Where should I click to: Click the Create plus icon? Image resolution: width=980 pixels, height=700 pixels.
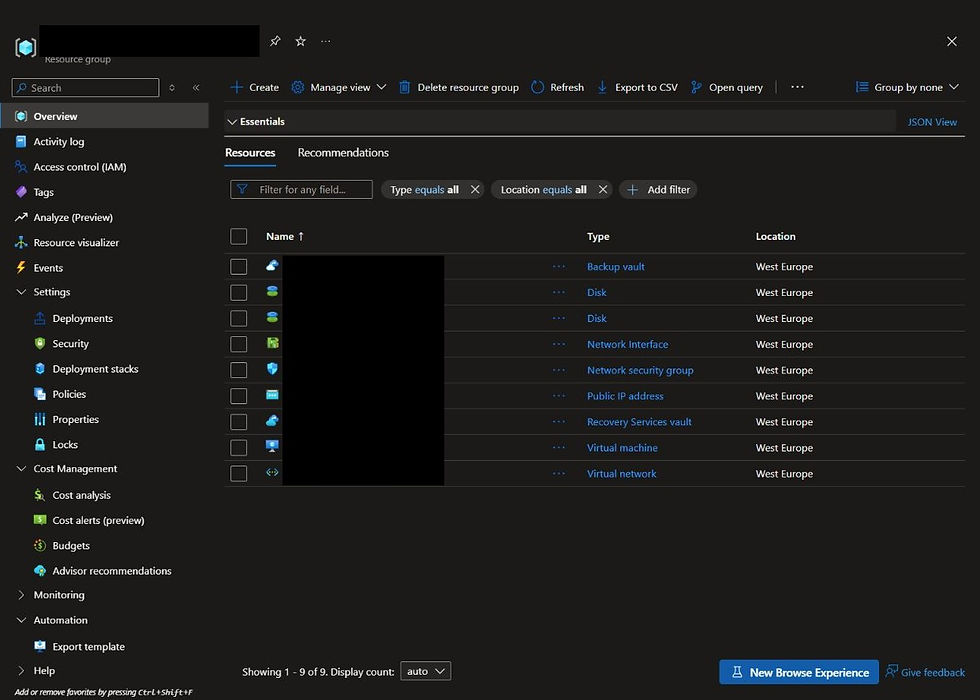point(236,88)
